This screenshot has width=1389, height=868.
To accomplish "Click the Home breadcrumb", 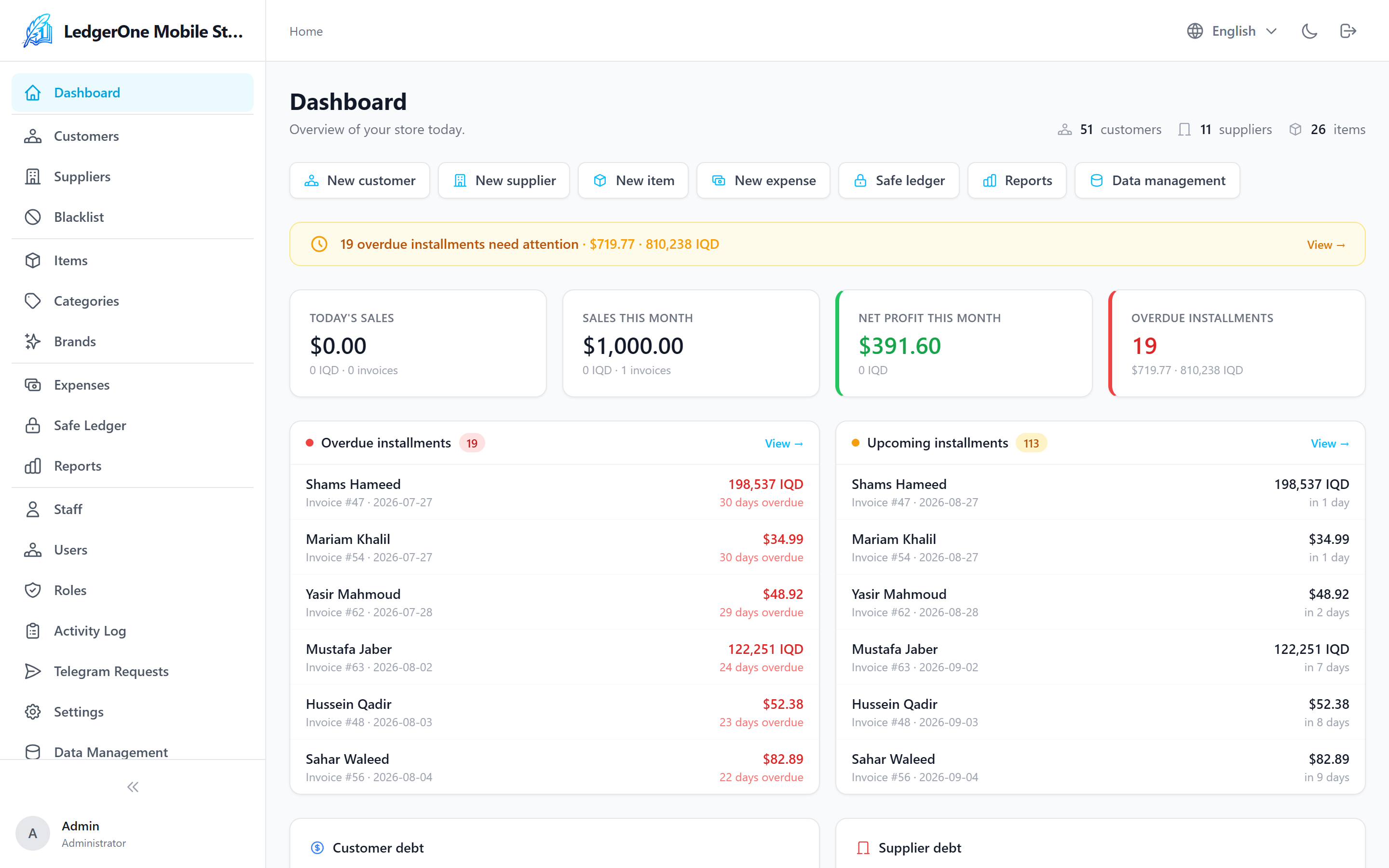I will pyautogui.click(x=306, y=31).
